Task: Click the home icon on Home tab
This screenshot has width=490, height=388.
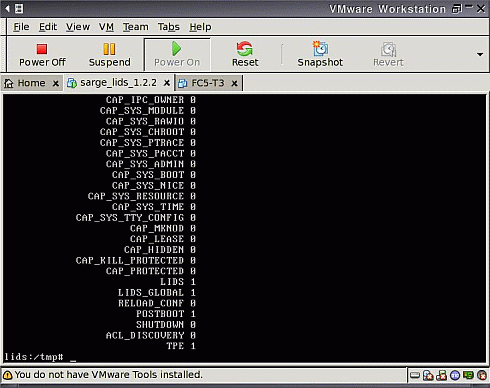Action: (9, 83)
